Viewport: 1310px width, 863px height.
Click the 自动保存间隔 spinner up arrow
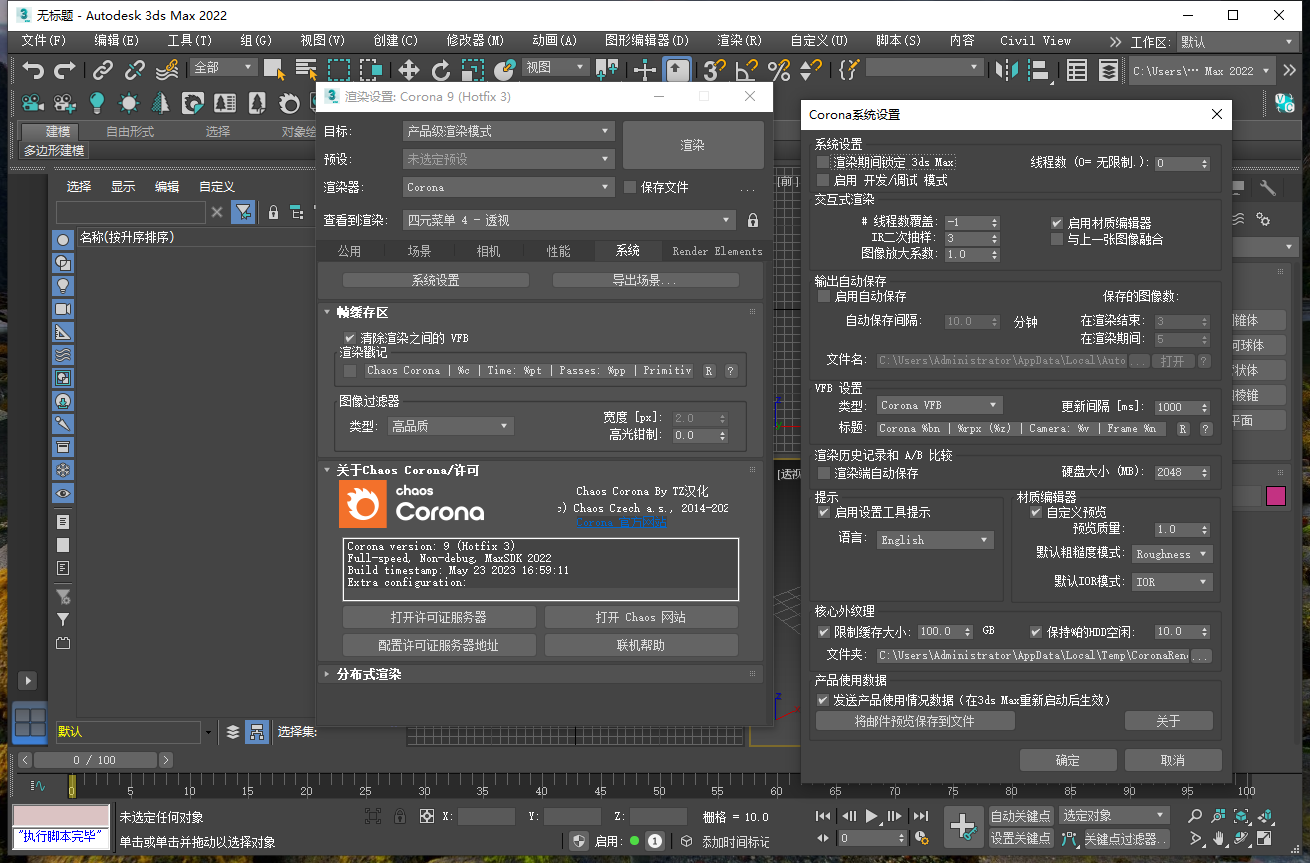coord(992,317)
